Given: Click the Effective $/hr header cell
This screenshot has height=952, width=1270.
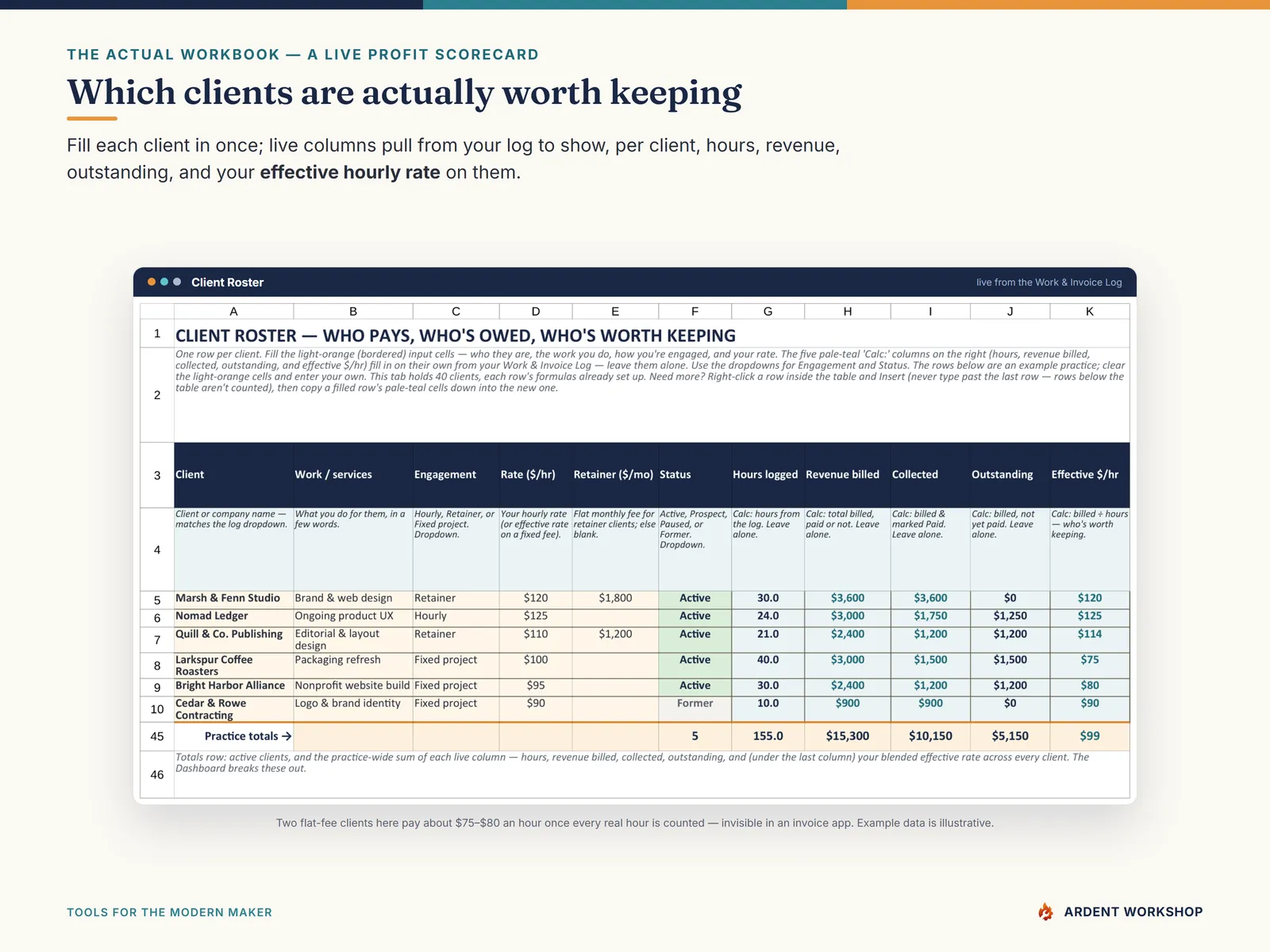Looking at the screenshot, I should (x=1090, y=474).
